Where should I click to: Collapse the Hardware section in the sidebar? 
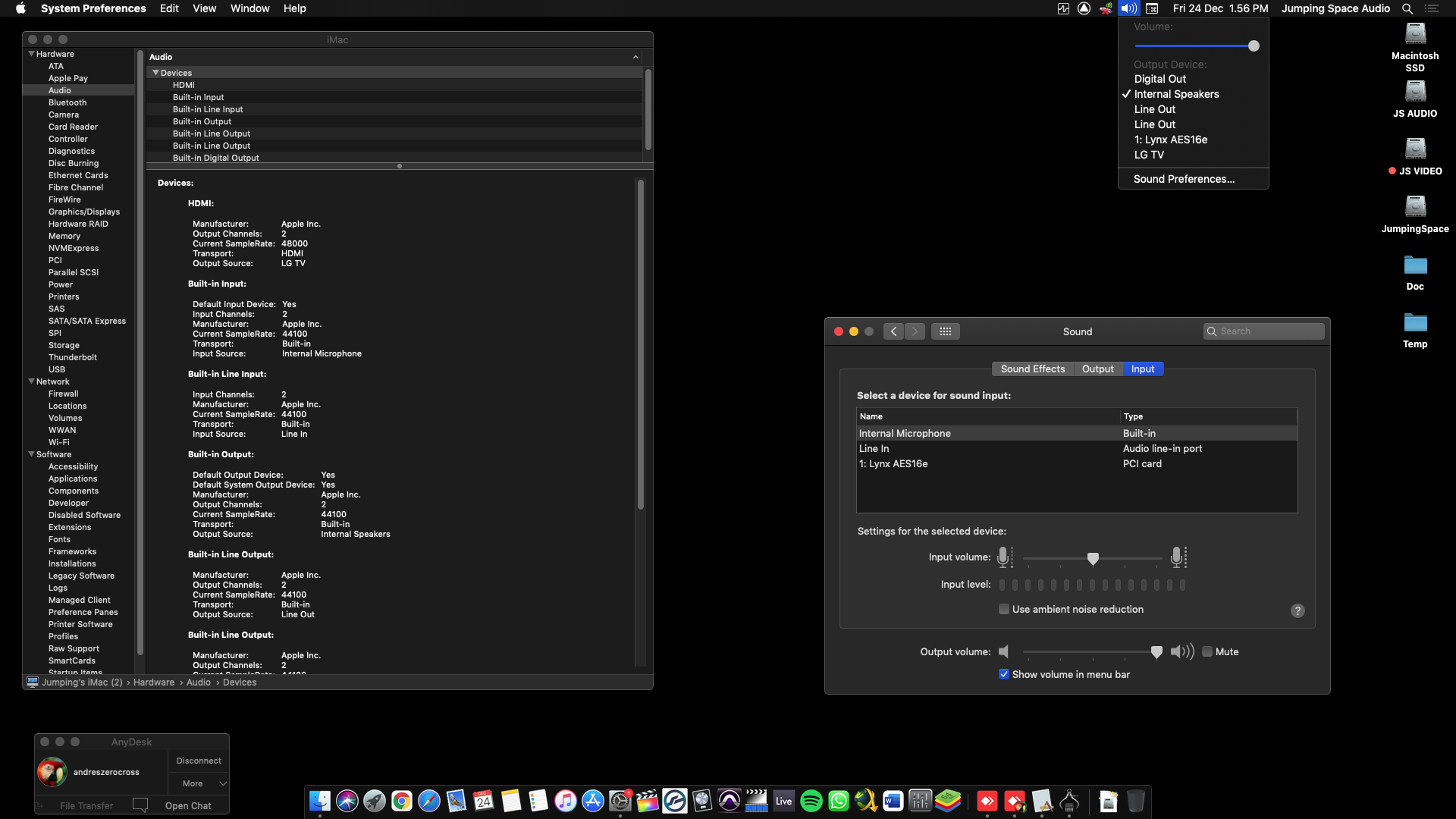click(32, 54)
